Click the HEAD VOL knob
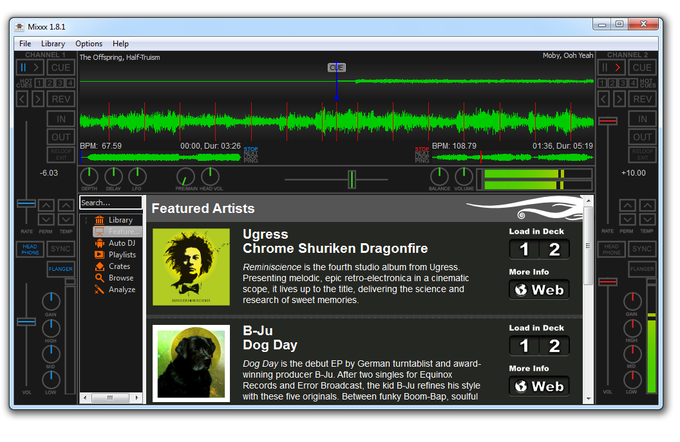The height and width of the screenshot is (442, 680). (x=210, y=177)
